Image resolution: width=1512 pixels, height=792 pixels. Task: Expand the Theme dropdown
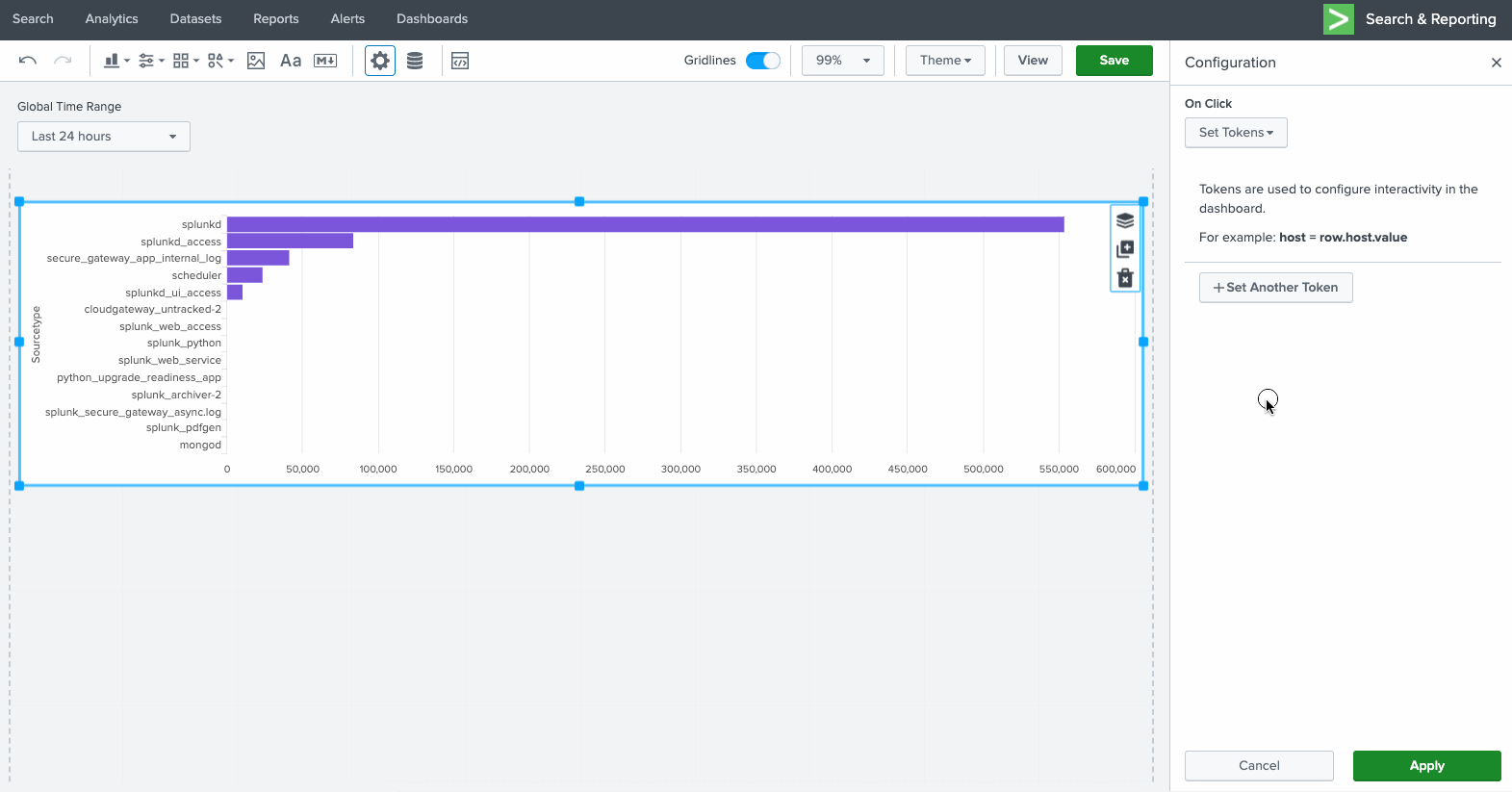point(945,61)
